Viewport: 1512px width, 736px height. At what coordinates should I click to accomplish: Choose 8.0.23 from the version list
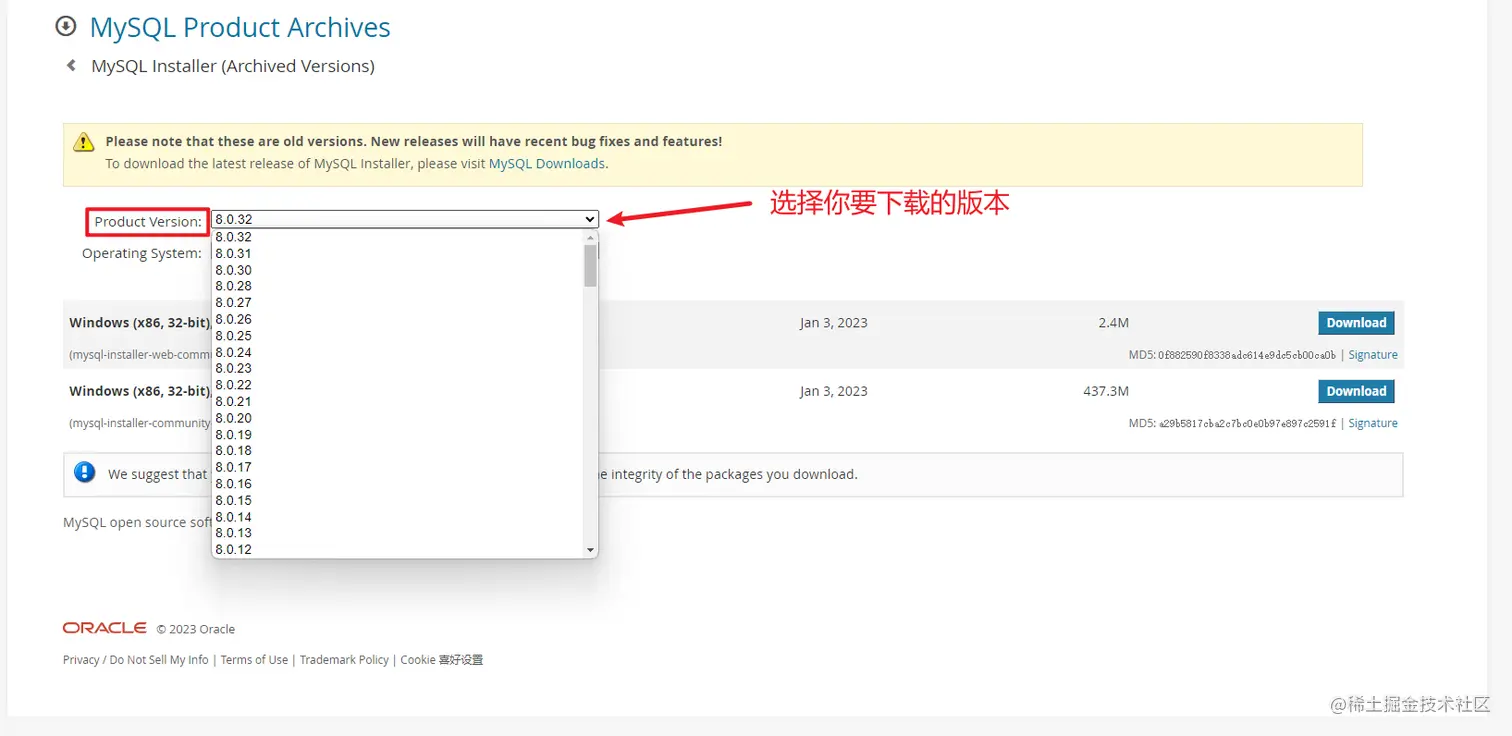(397, 369)
